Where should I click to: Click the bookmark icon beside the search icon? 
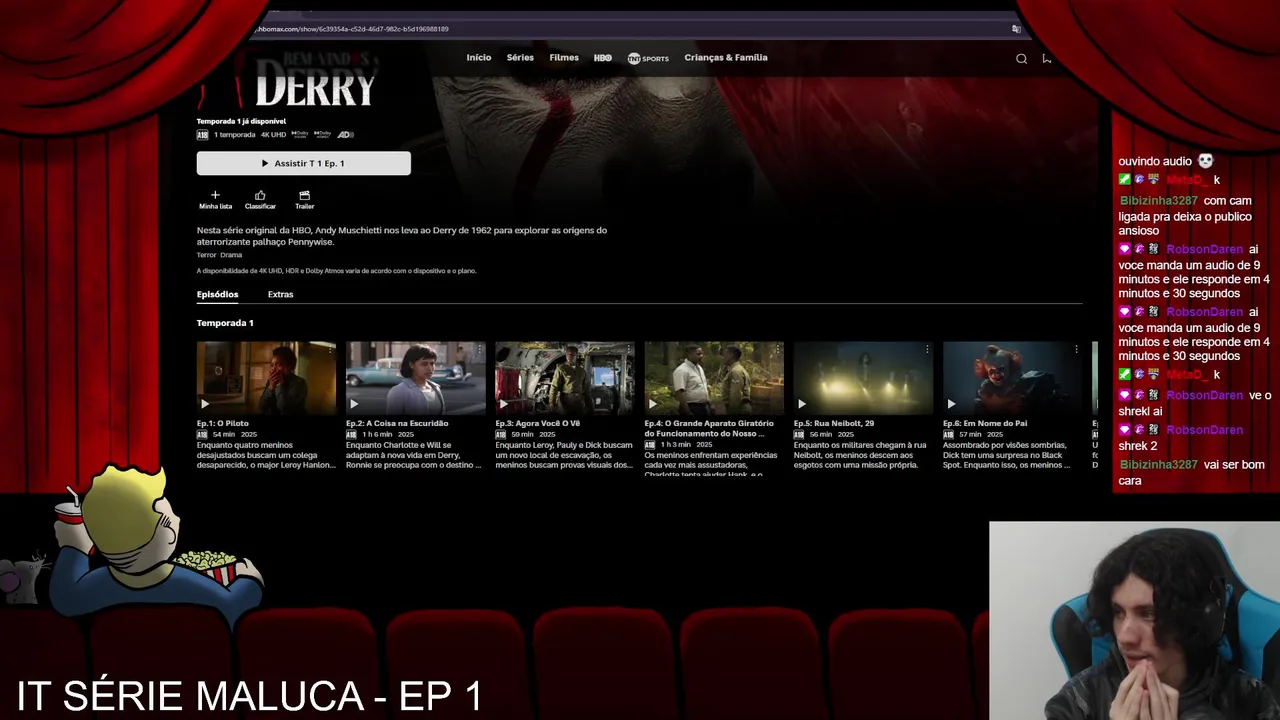pos(1047,58)
